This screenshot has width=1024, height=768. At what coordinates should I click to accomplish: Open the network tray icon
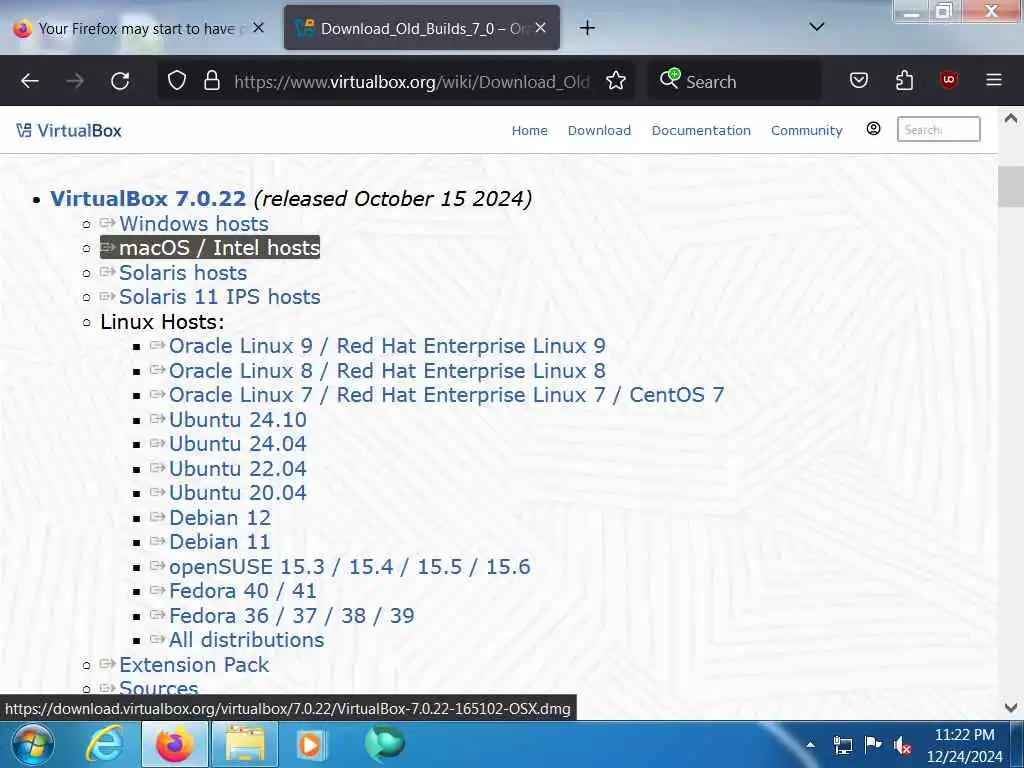842,745
